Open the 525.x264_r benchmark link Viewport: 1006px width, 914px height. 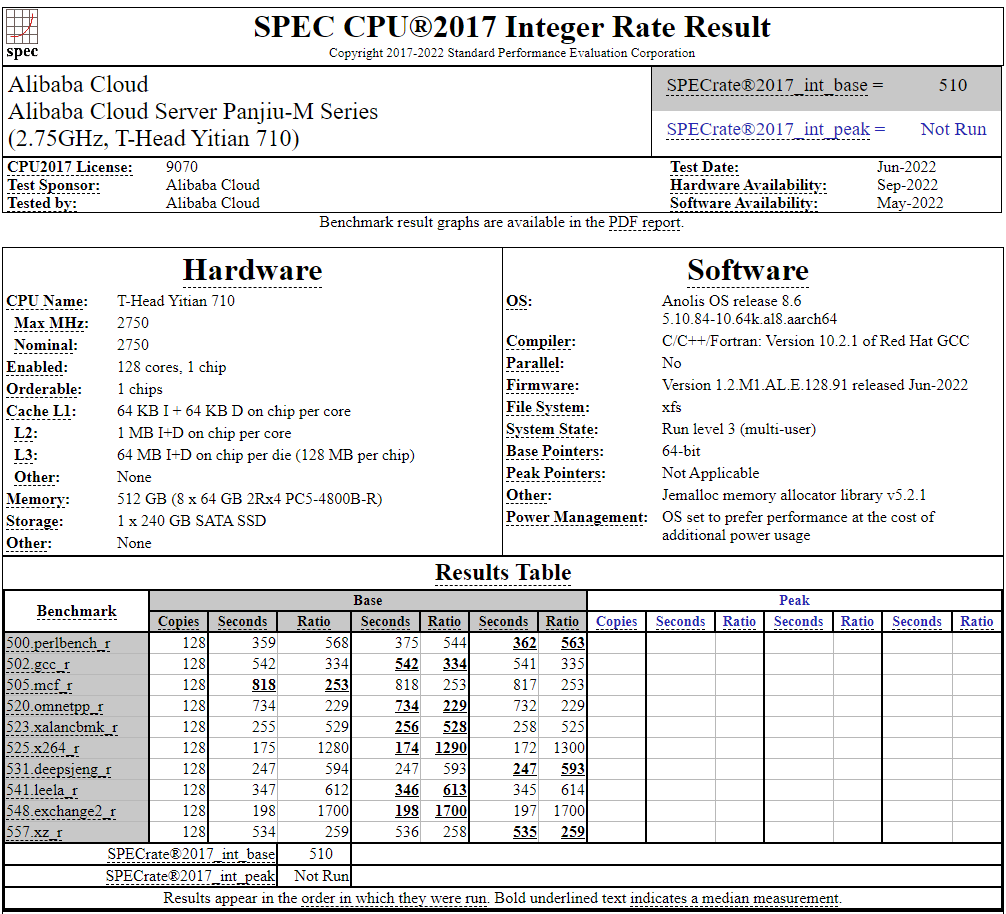coord(43,749)
